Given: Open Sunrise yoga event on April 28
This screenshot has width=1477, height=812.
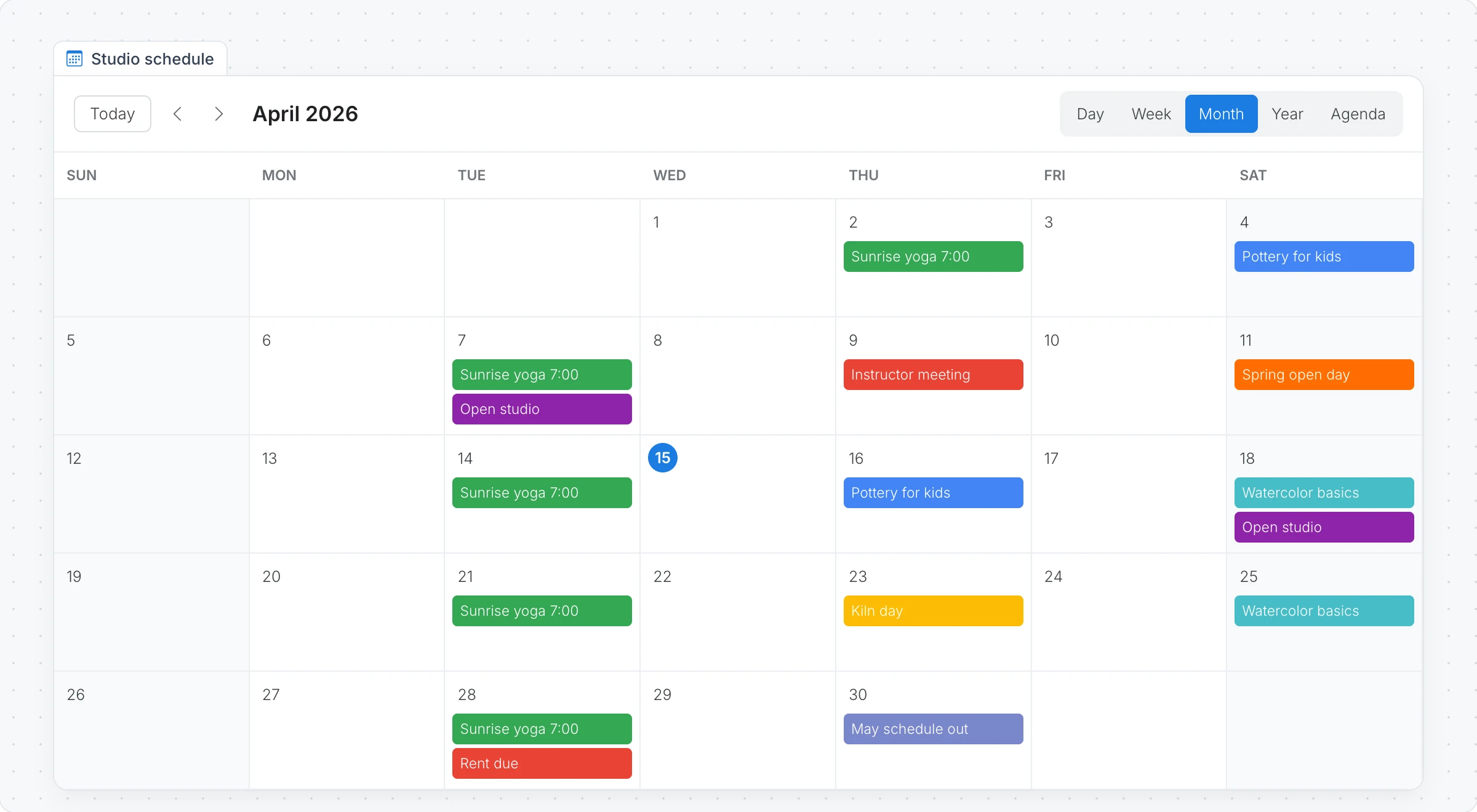Looking at the screenshot, I should (x=542, y=729).
